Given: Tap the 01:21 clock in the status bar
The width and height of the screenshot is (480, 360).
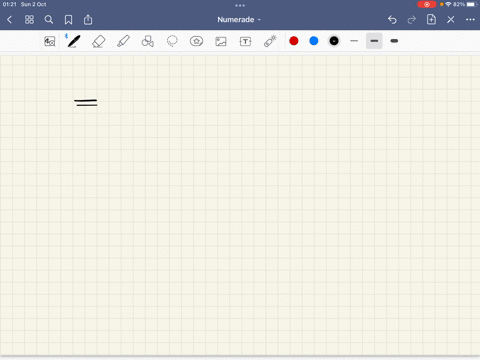Looking at the screenshot, I should coord(9,4).
